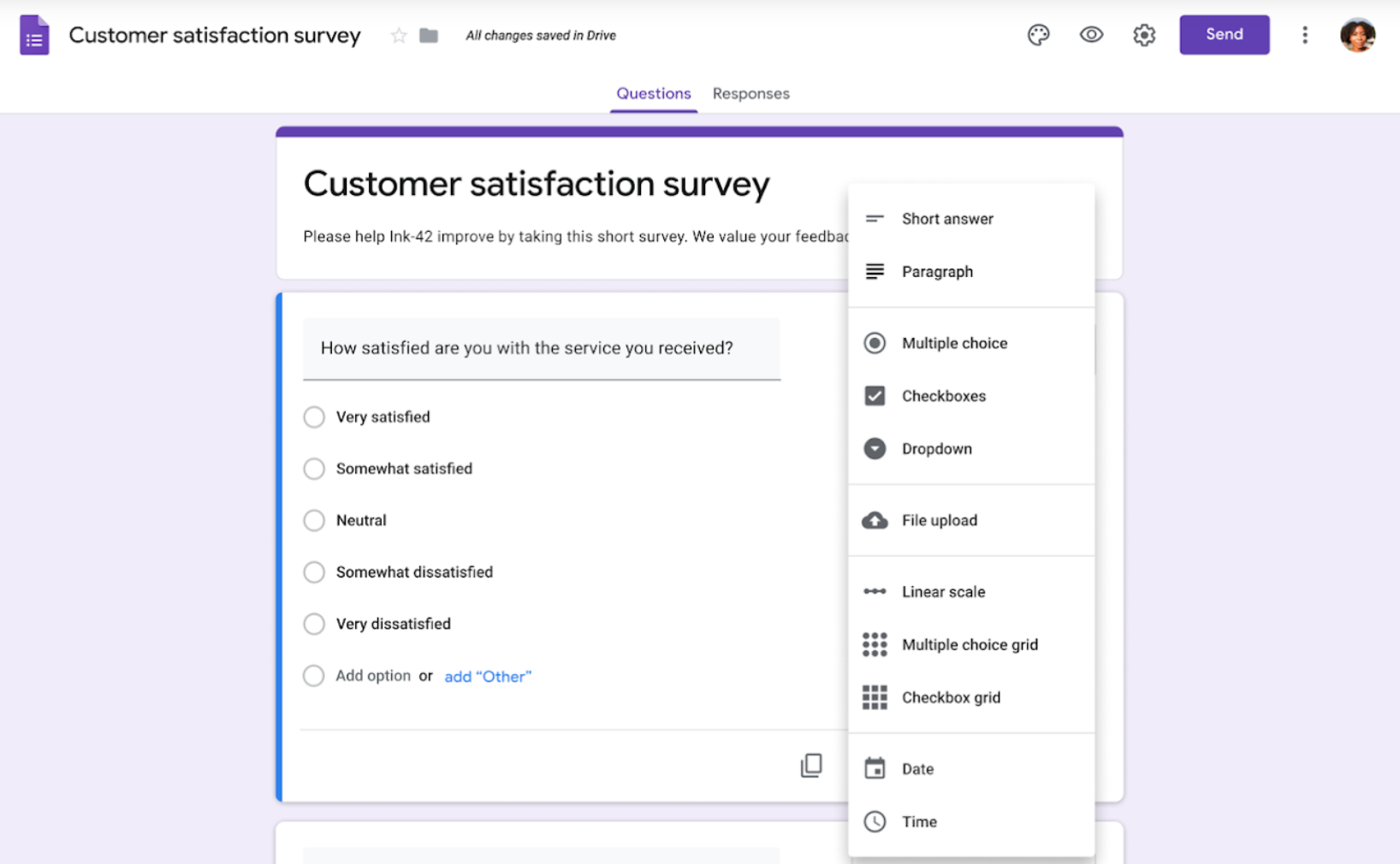This screenshot has height=864, width=1400.
Task: Open the account profile avatar
Action: coord(1357,35)
